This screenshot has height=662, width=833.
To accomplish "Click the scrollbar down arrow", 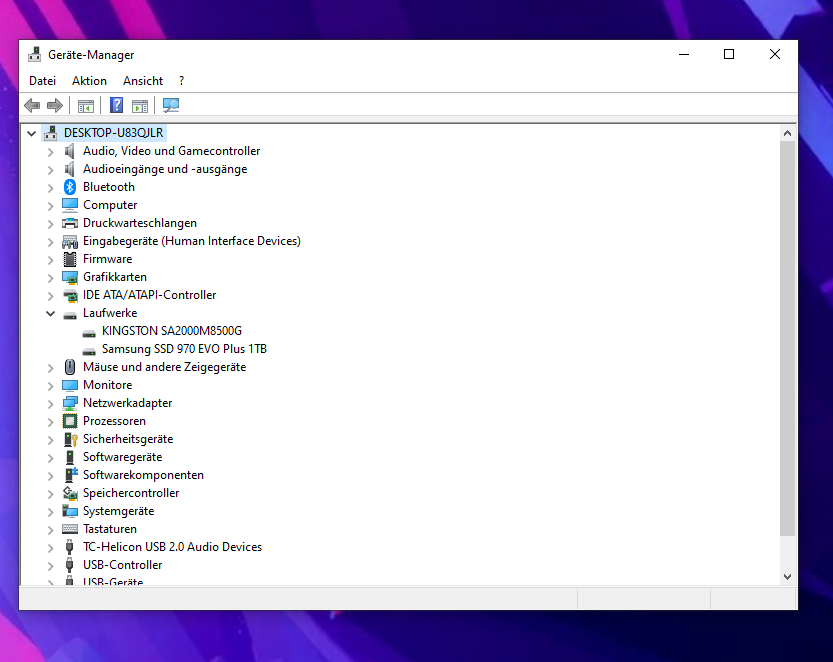I will pyautogui.click(x=787, y=577).
